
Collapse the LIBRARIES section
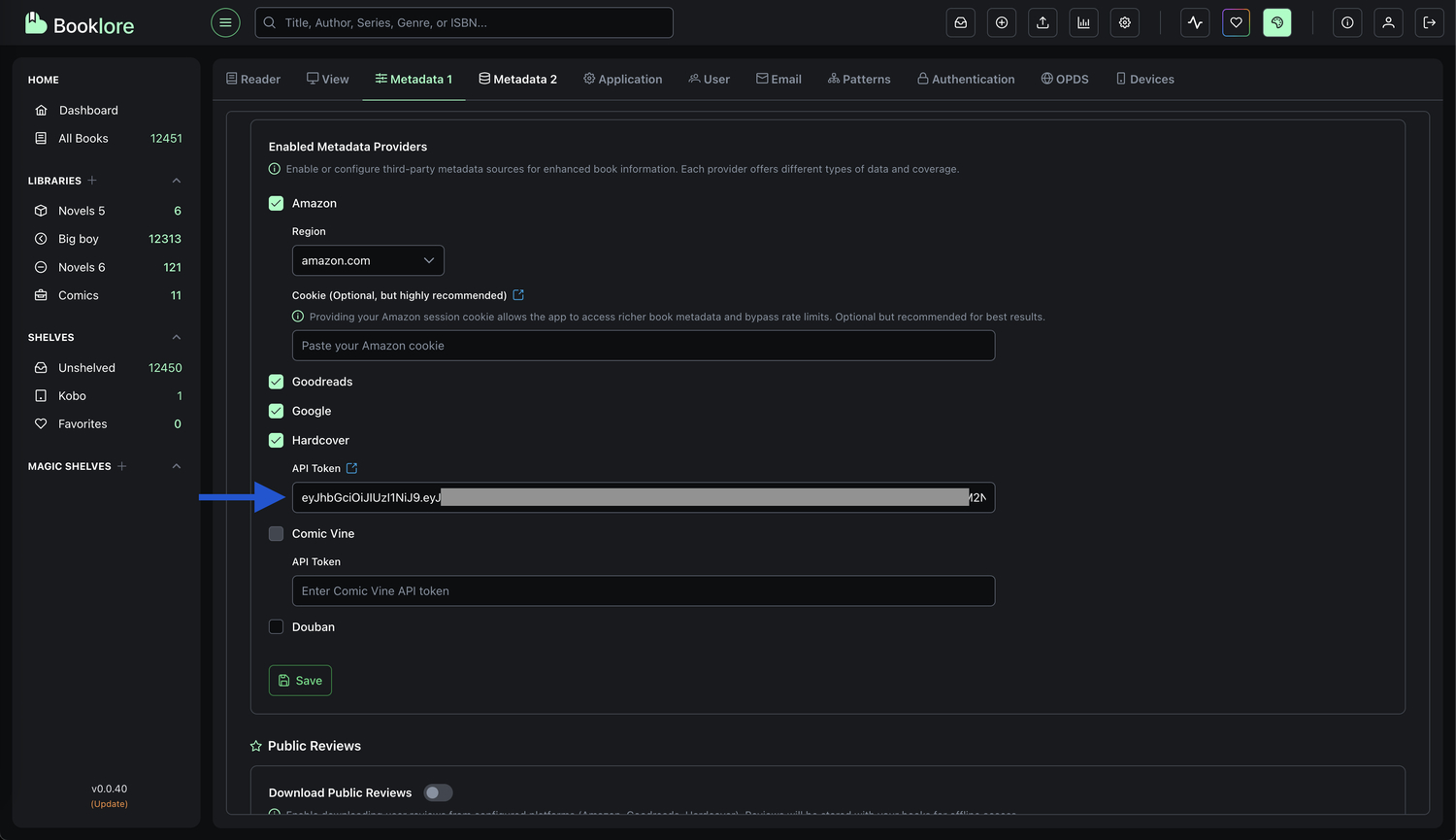(x=176, y=180)
